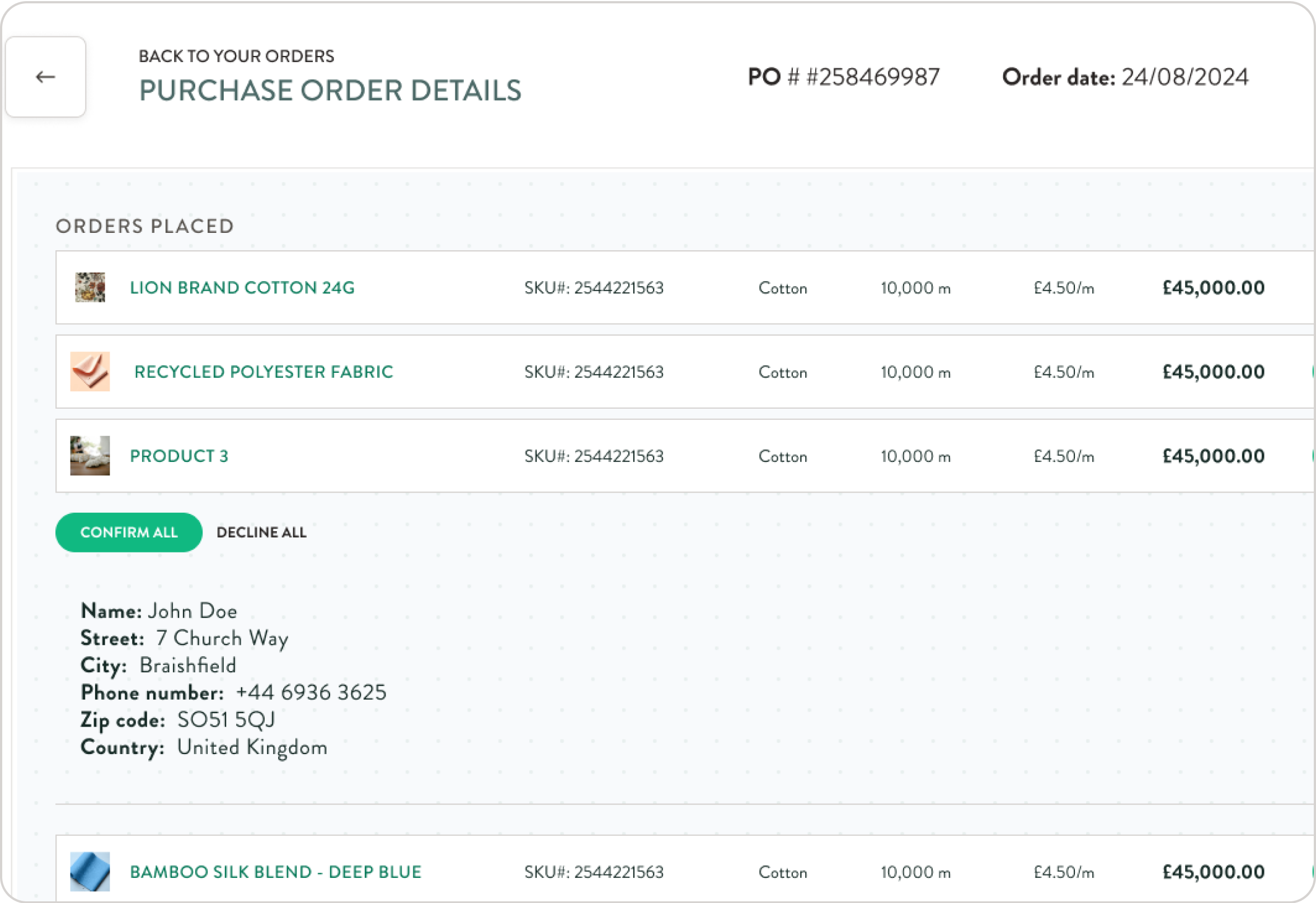Click Decline All
The image size is (1316, 903).
tap(262, 532)
